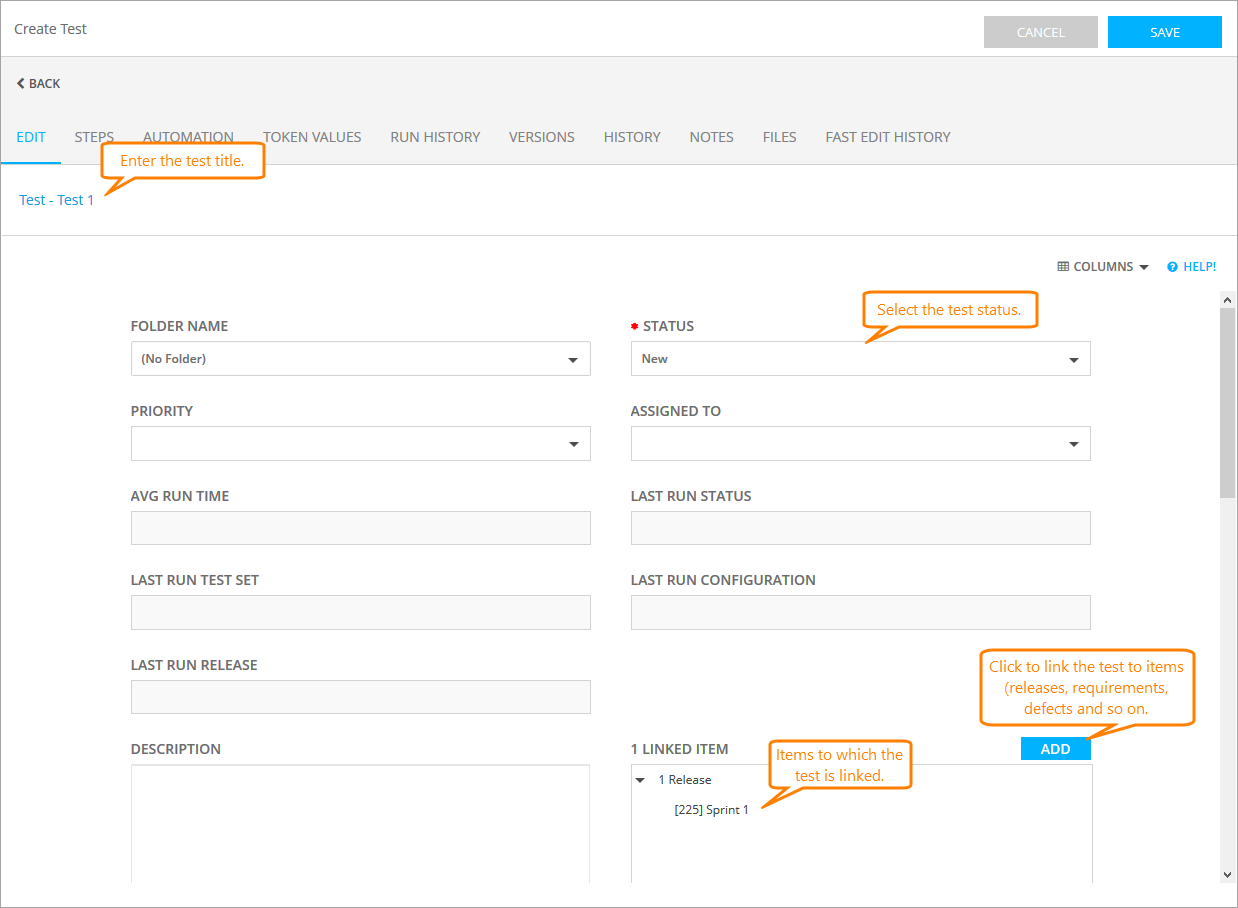This screenshot has height=908, width=1238.
Task: Select the Versions tab
Action: tap(541, 137)
